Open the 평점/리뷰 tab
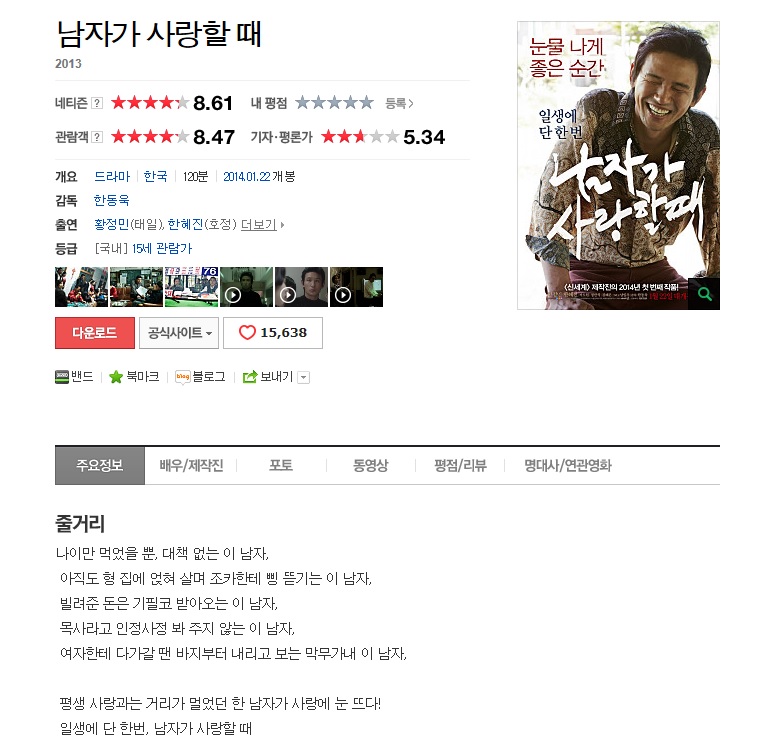This screenshot has height=746, width=775. pos(460,465)
